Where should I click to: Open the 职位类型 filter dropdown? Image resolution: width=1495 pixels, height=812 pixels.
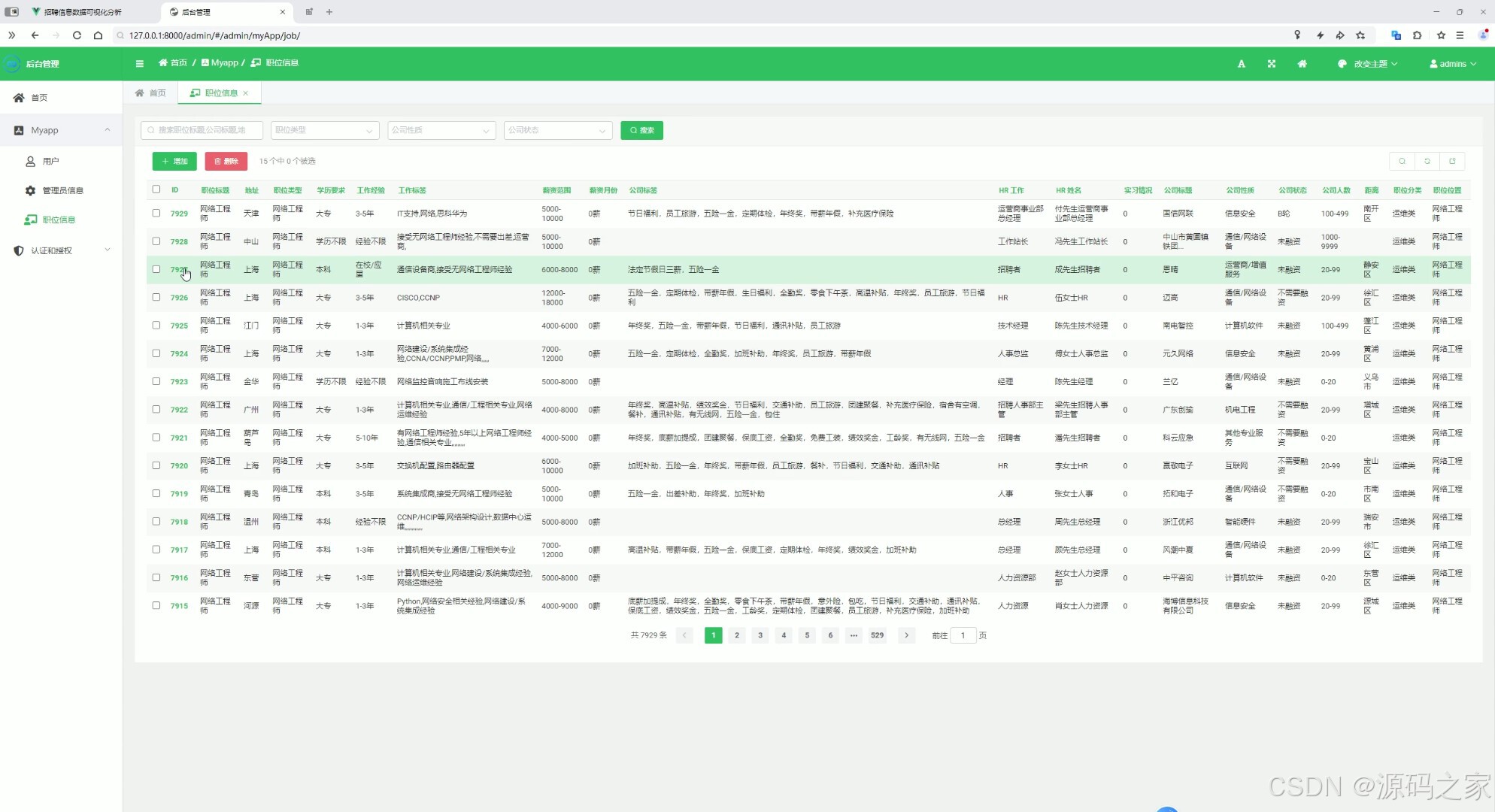(324, 130)
